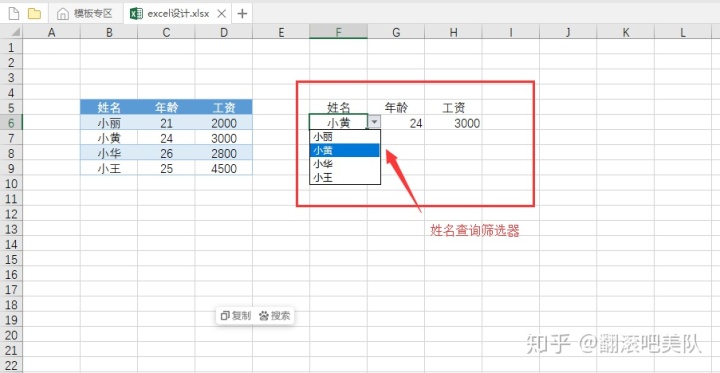Screen dimensions: 720x373
Task: Click the 姓名 label in column F
Action: pos(338,107)
